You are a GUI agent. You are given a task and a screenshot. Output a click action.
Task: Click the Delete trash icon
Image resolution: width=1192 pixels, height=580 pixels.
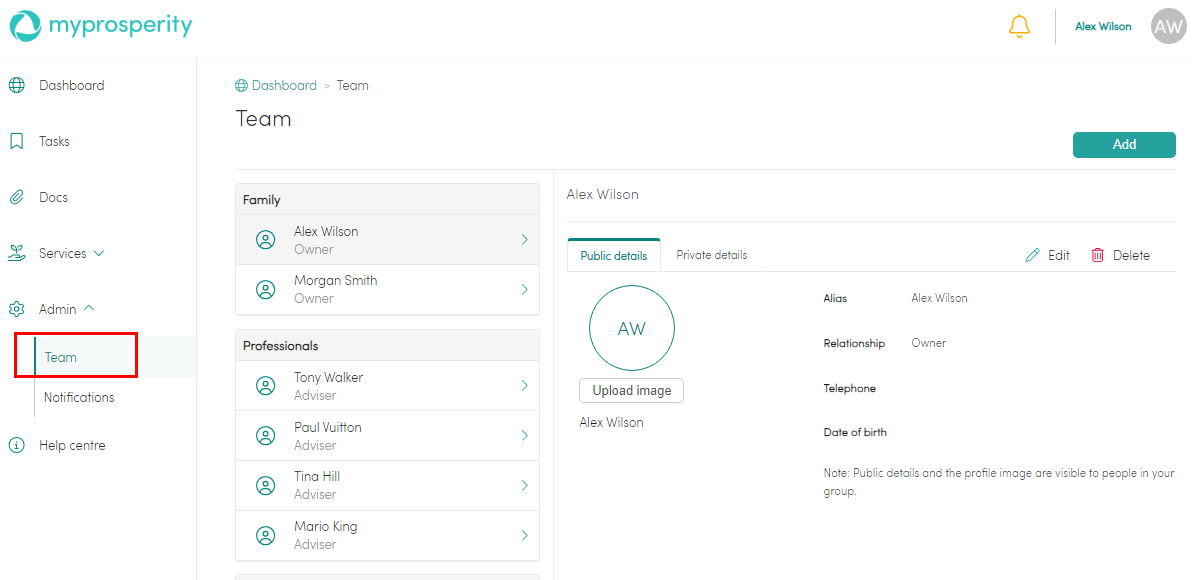[1098, 256]
